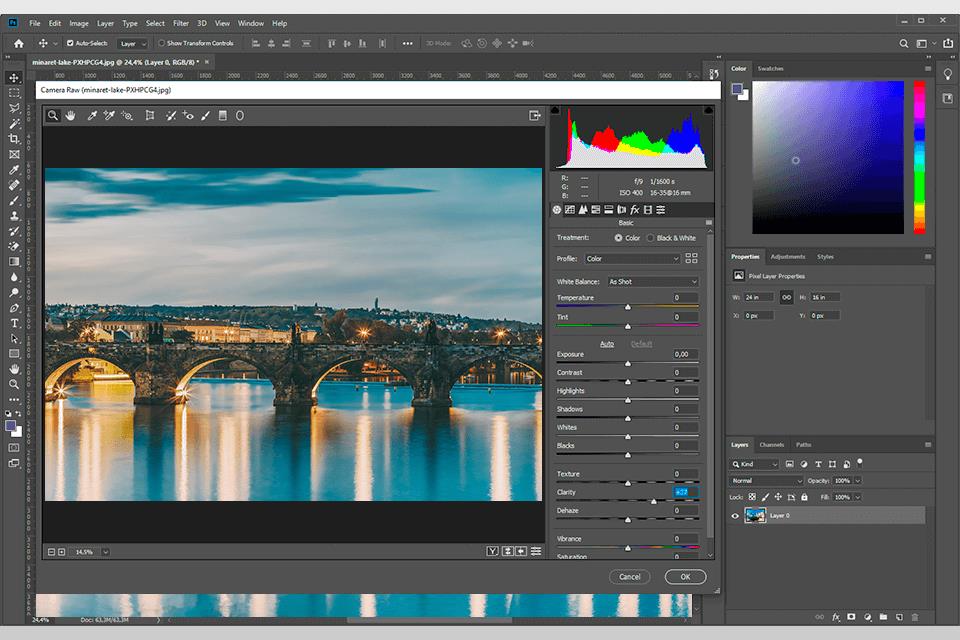This screenshot has width=960, height=640.
Task: Click the delete layer trash icon
Action: 915,617
